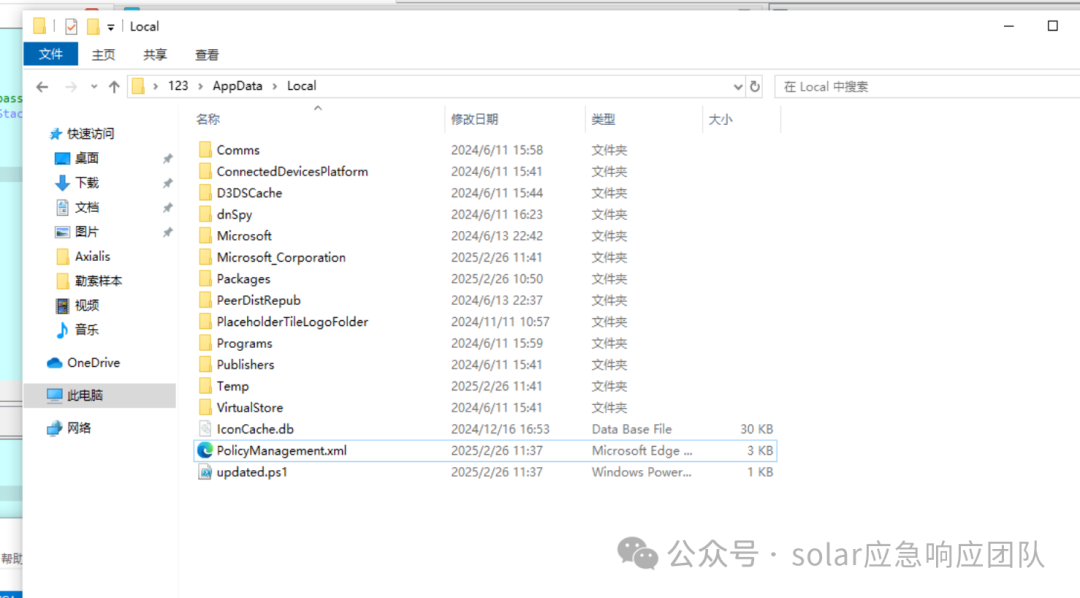Click the properties icon in title bar
This screenshot has width=1080, height=598.
[x=71, y=27]
